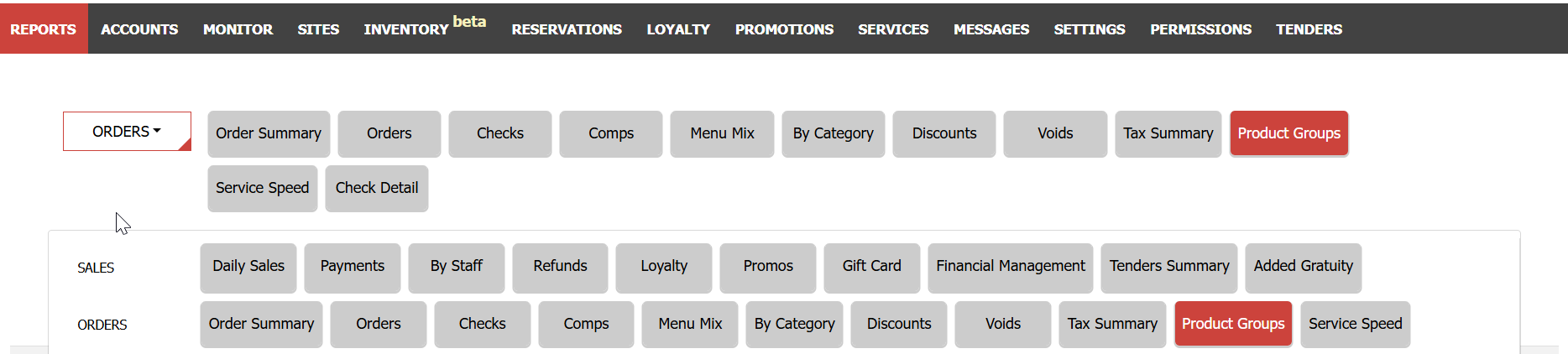Screen dimensions: 1568x354
Task: Click the Promos report button
Action: point(768,267)
